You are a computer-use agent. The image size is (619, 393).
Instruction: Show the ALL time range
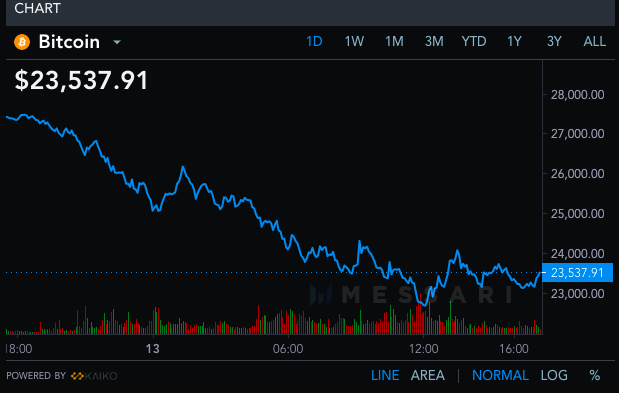pyautogui.click(x=595, y=41)
